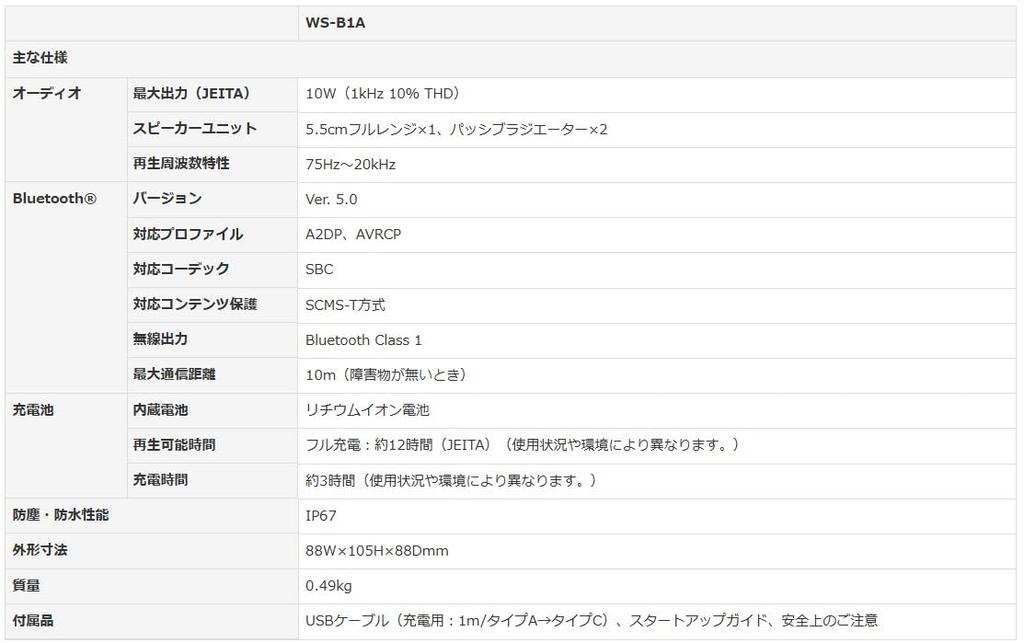Viewport: 1024px width, 643px height.
Task: Click the 75Hz～20kHz frequency value
Action: point(350,164)
